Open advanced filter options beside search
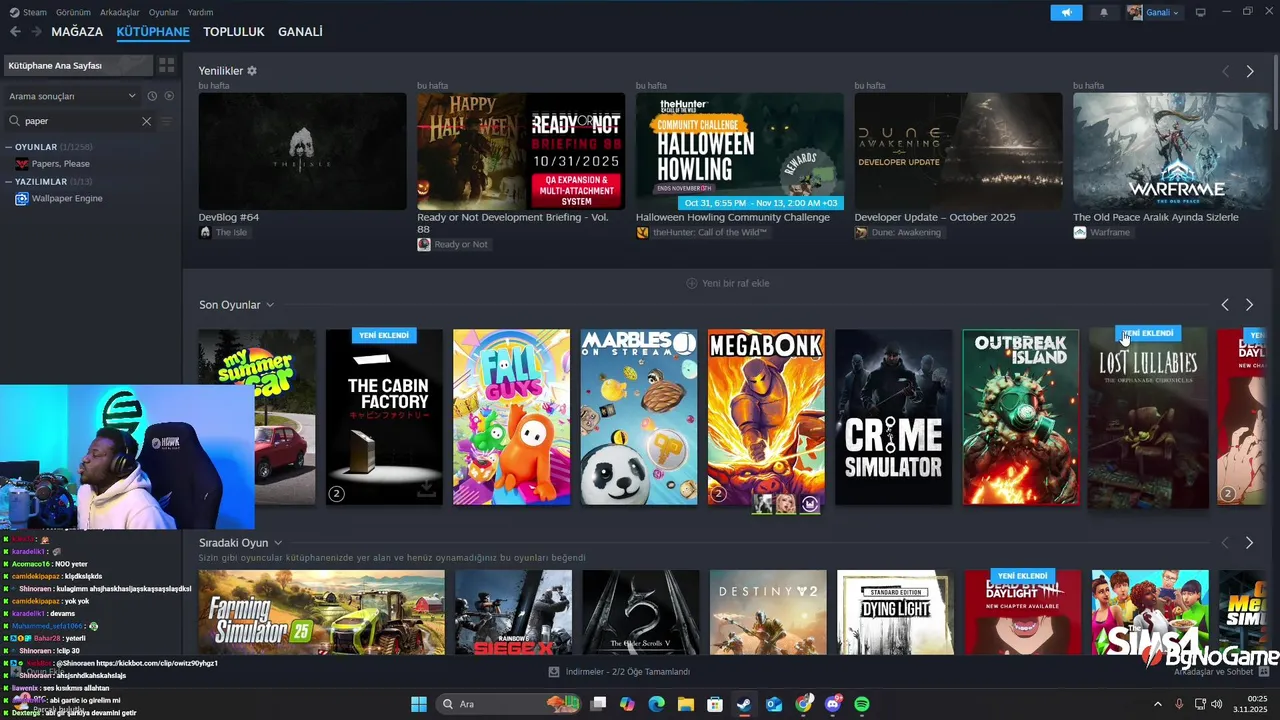The image size is (1280, 720). [x=167, y=121]
